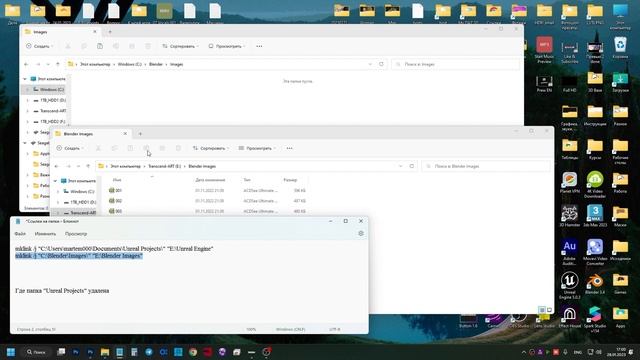
Task: Click Этот компьютер breadcrumb in Blender Images window
Action: point(125,166)
